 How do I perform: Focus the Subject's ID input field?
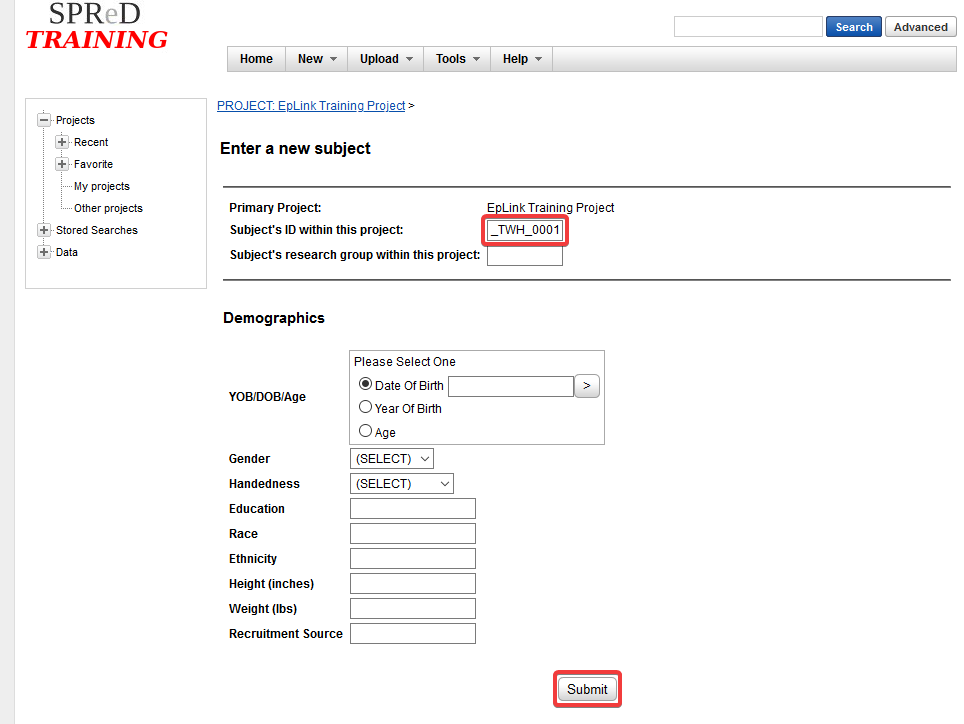coord(526,231)
